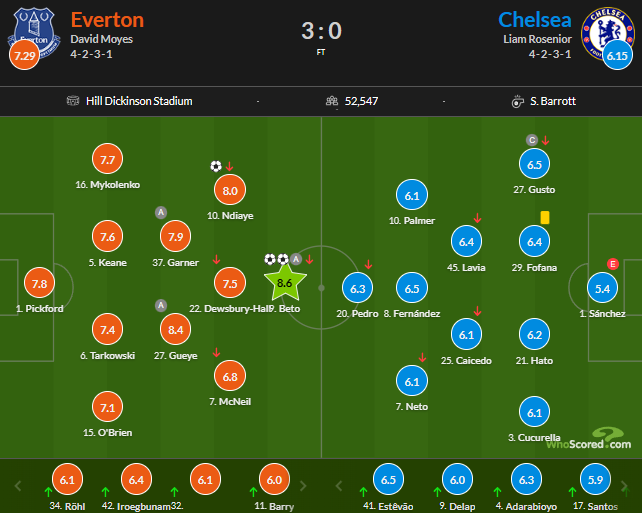Click the captain C badge above Gusto
642x513 pixels.
[x=532, y=140]
